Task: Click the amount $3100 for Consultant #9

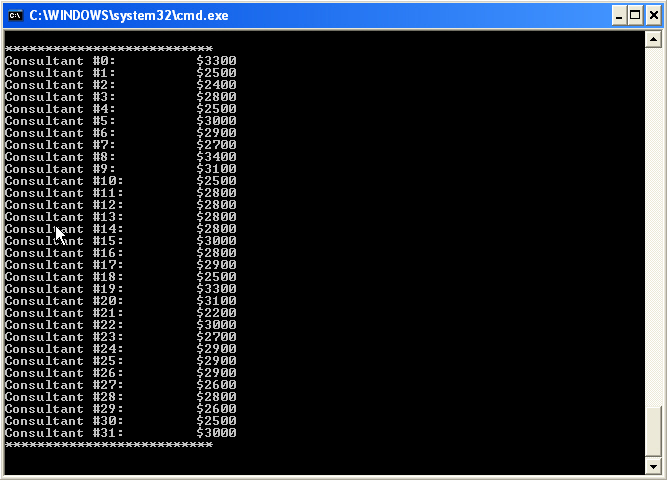Action: pyautogui.click(x=216, y=169)
